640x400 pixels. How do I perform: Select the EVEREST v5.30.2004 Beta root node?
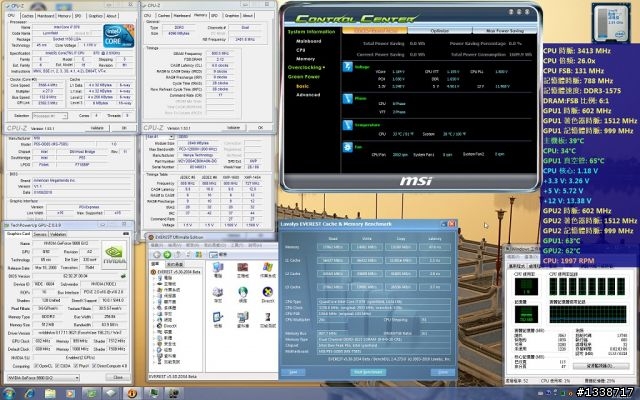tap(179, 272)
